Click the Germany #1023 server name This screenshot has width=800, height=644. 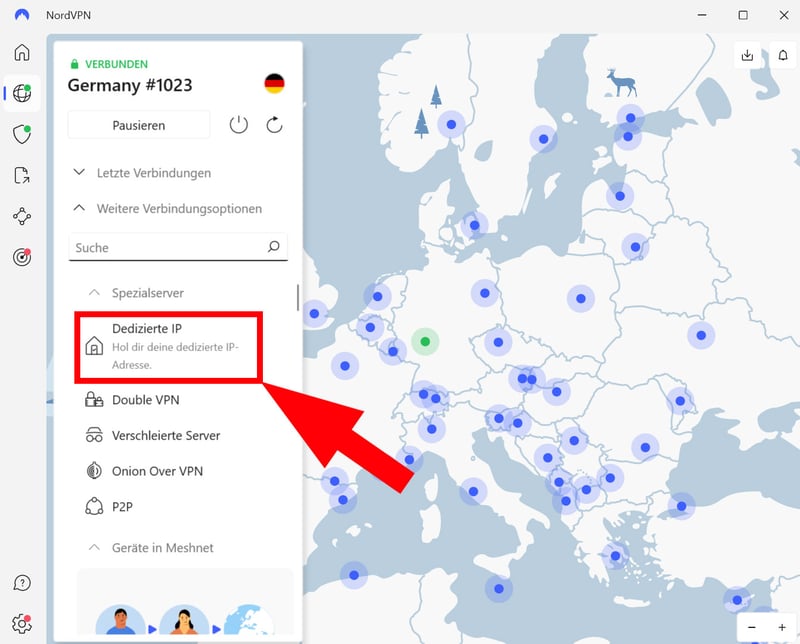130,85
